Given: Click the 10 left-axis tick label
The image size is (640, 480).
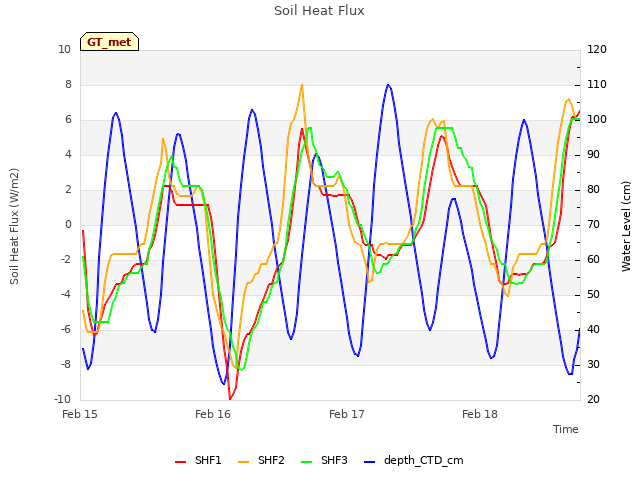Looking at the screenshot, I should pyautogui.click(x=64, y=49).
